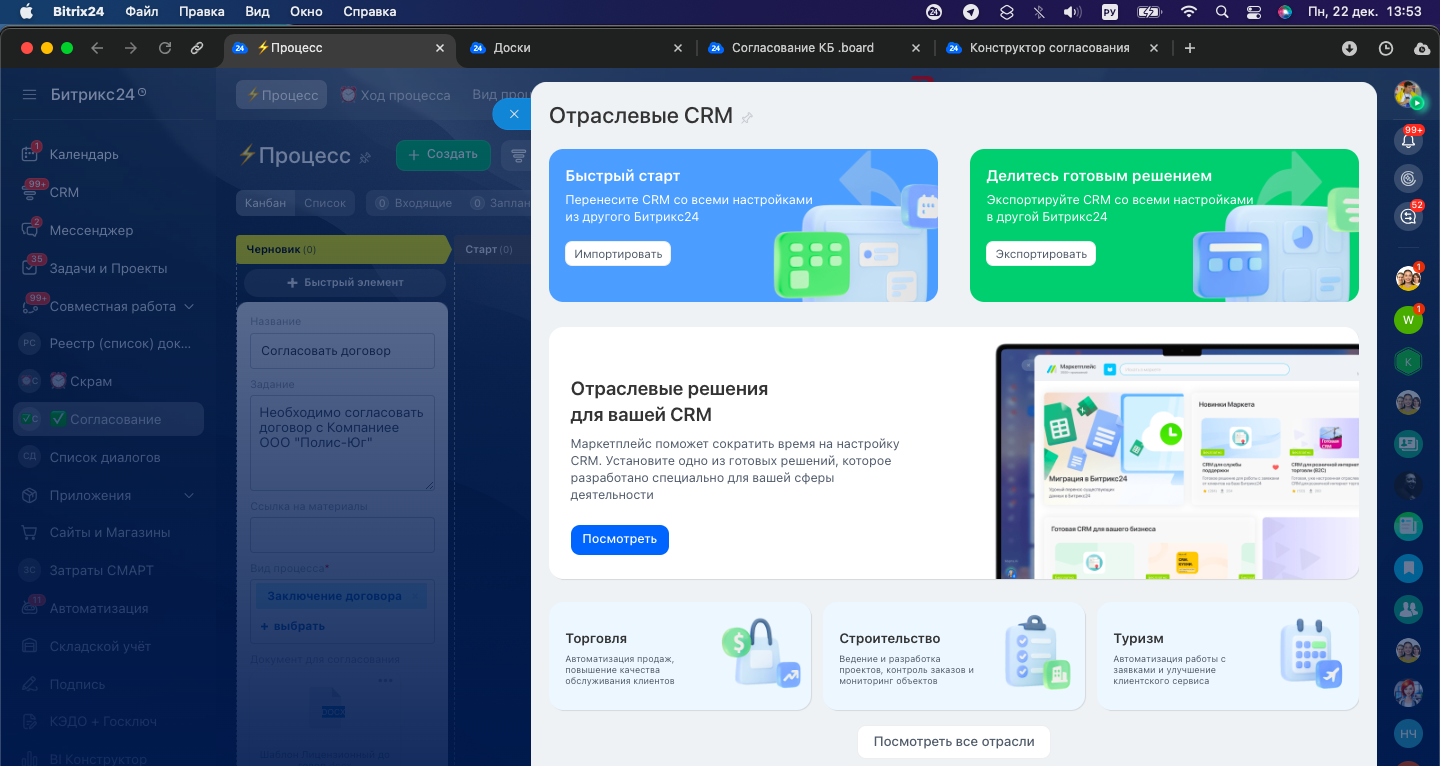1440x766 pixels.
Task: Close the Отраслевые CRM side panel
Action: 514,114
